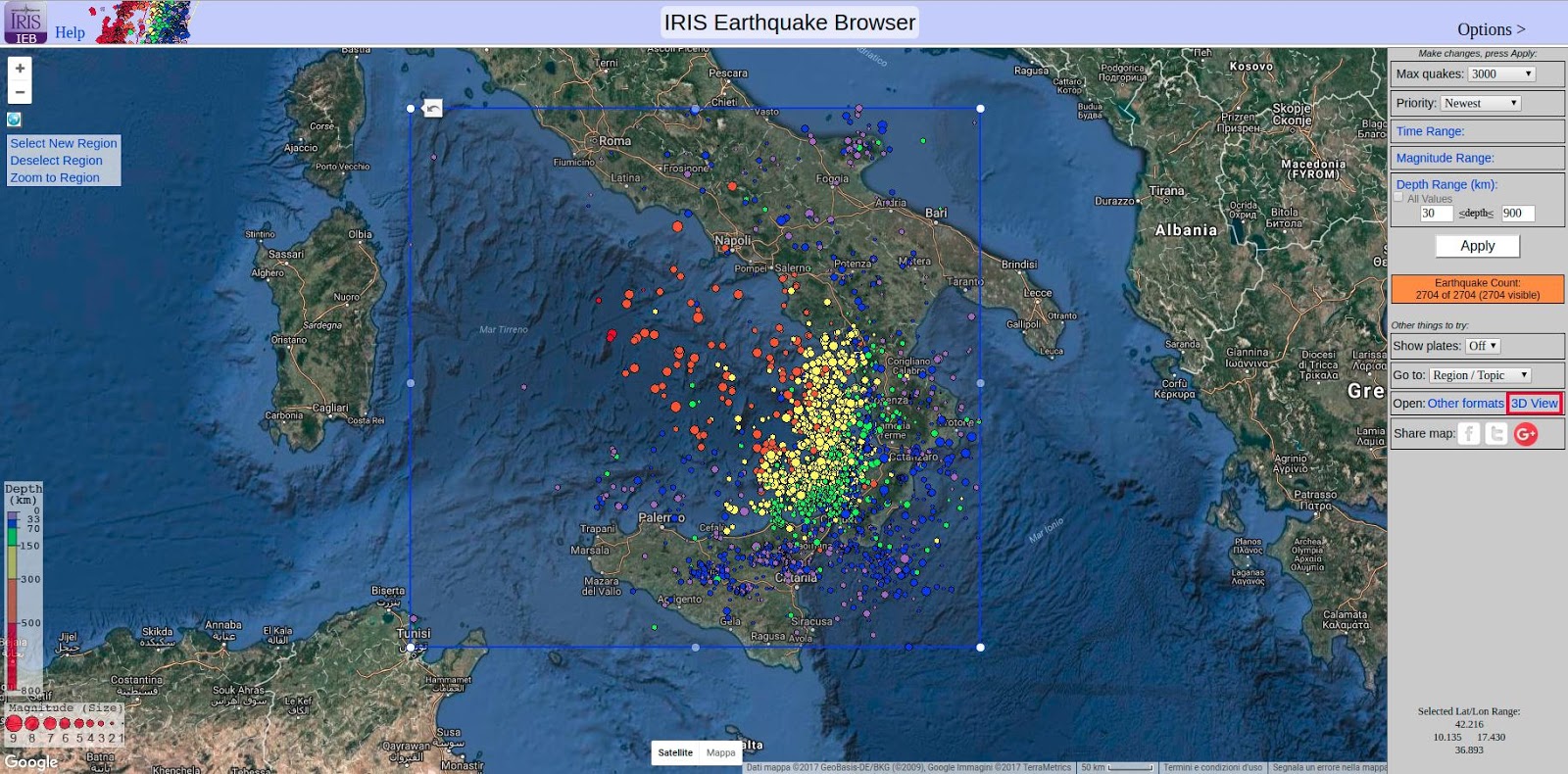Choose Select New Region

pos(64,143)
